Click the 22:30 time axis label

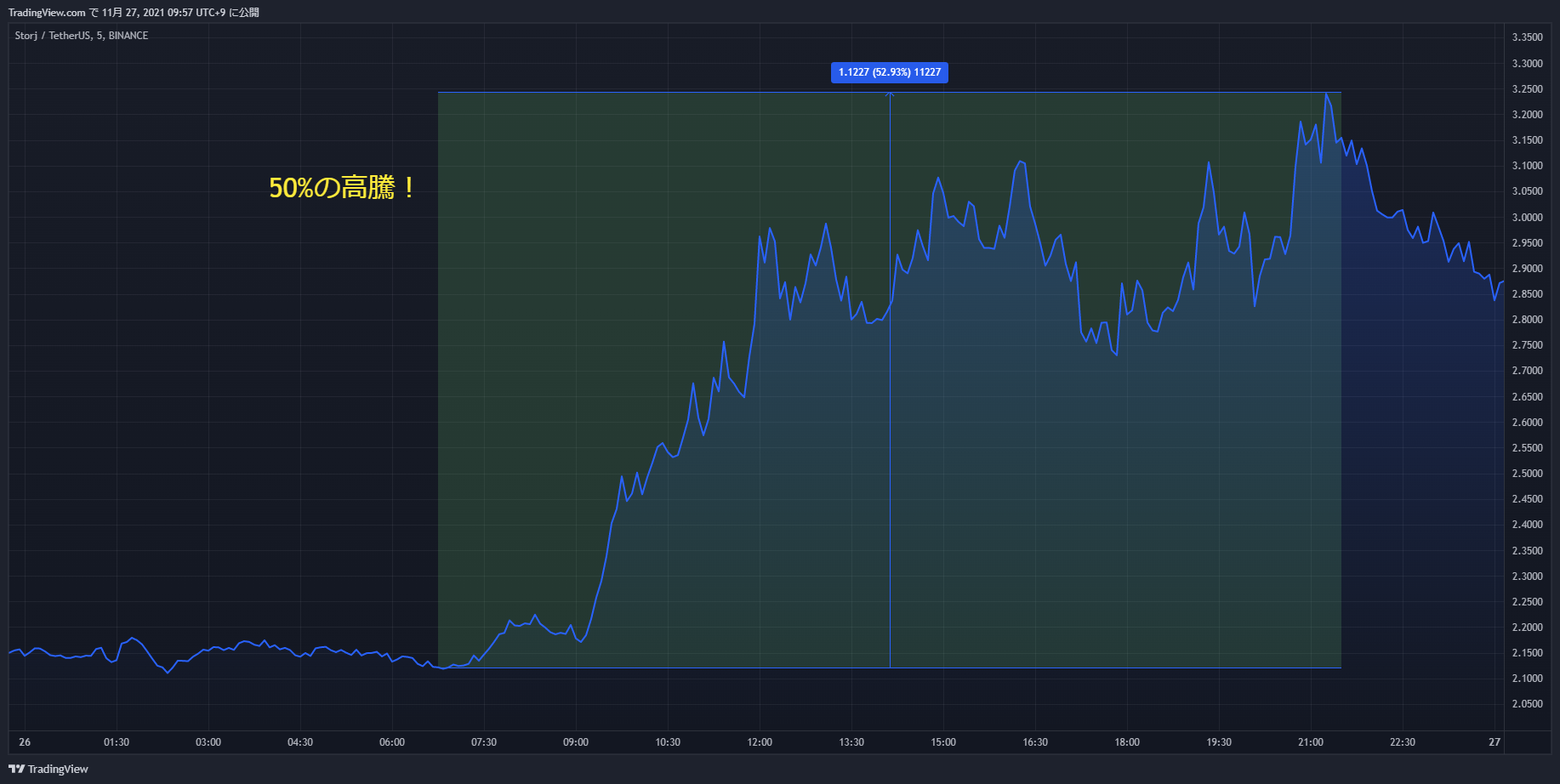tap(1403, 742)
